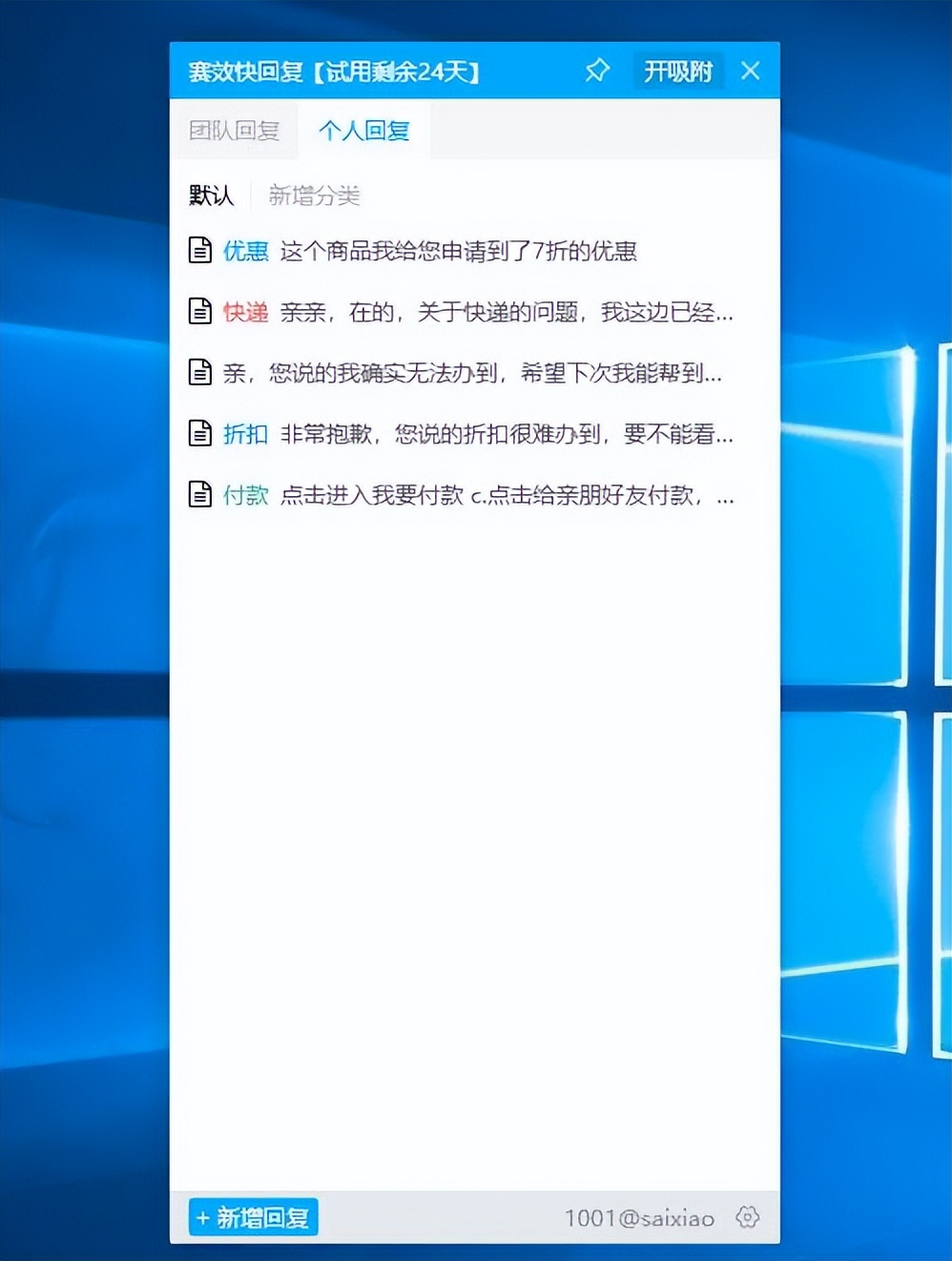952x1261 pixels.
Task: Click the document icon beside 付款 reply
Action: (x=199, y=495)
